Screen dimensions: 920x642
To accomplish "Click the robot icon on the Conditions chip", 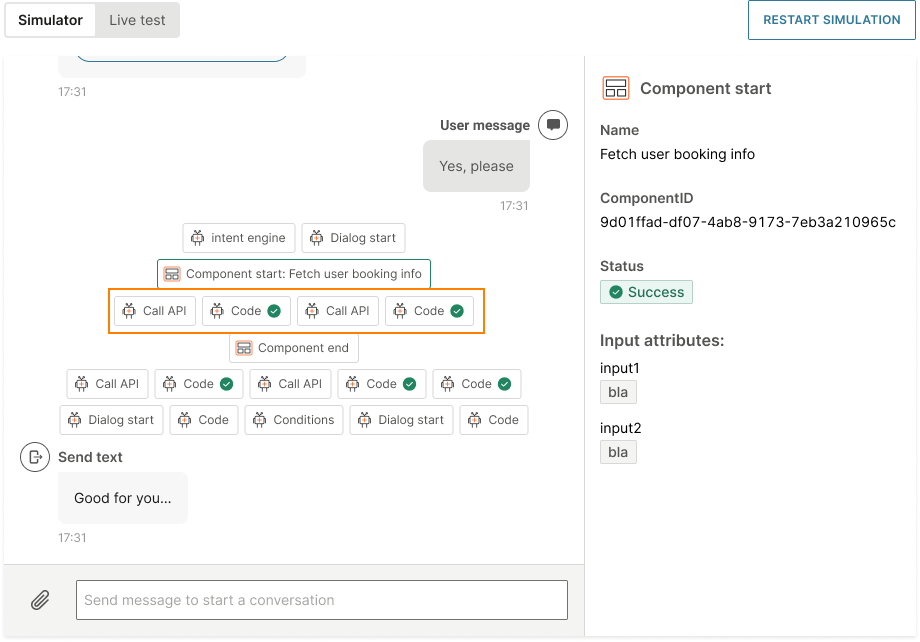I will point(259,420).
